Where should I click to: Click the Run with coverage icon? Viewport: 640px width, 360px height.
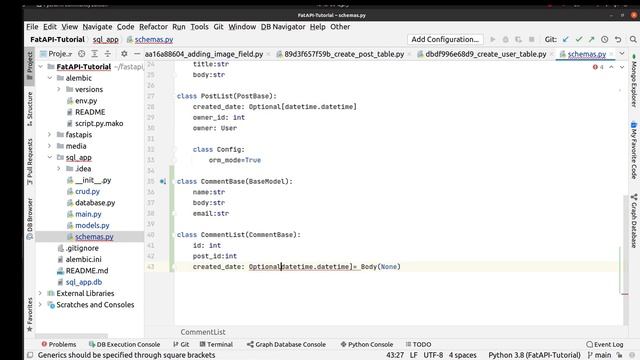click(518, 40)
